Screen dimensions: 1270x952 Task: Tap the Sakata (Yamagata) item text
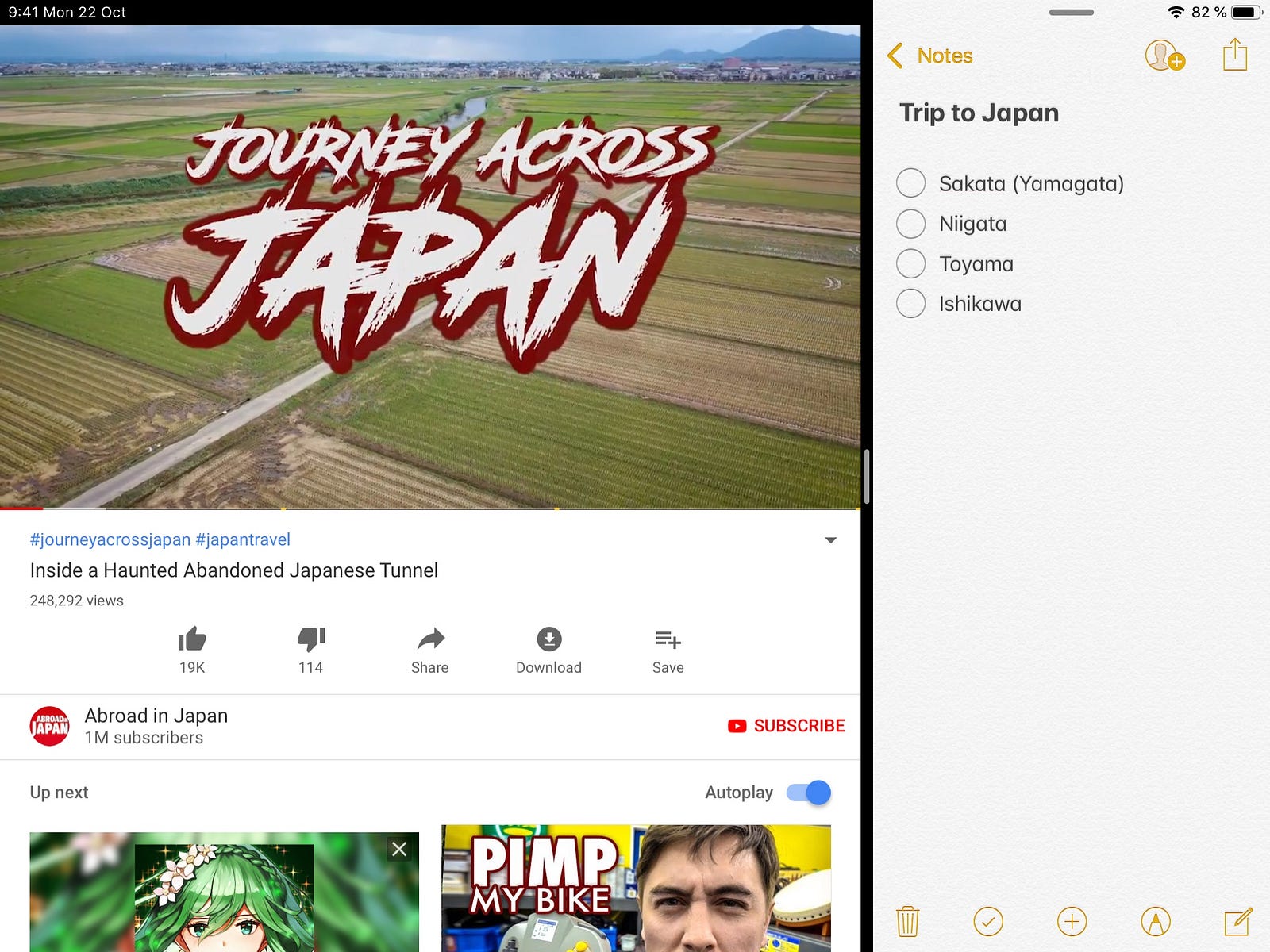[x=1032, y=184]
